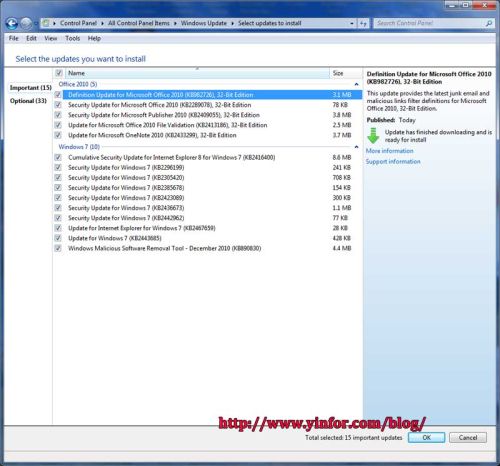Click Office 2010 (5) group heading
500x466 pixels.
(x=78, y=84)
